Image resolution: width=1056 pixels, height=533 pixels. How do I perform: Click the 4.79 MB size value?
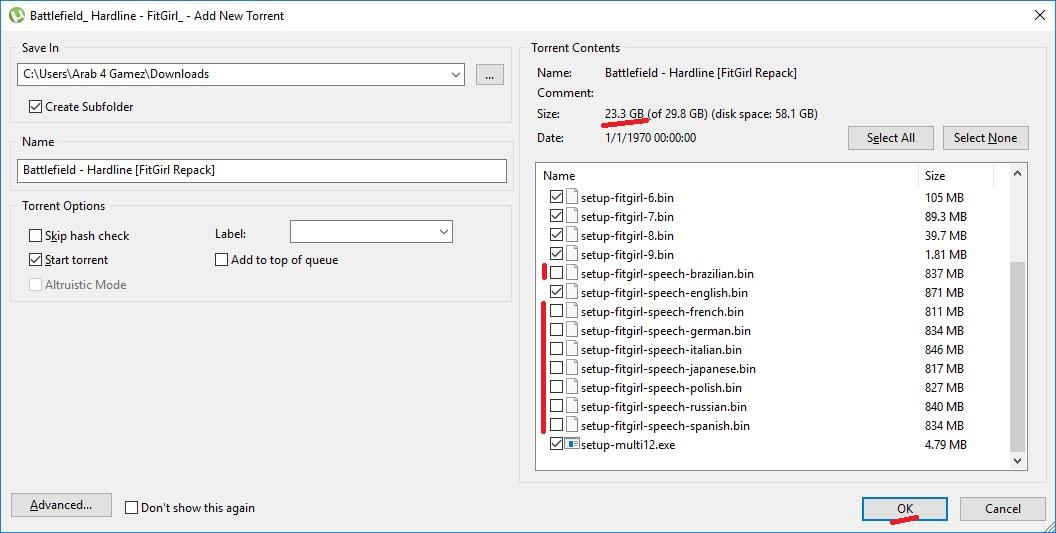tap(946, 445)
